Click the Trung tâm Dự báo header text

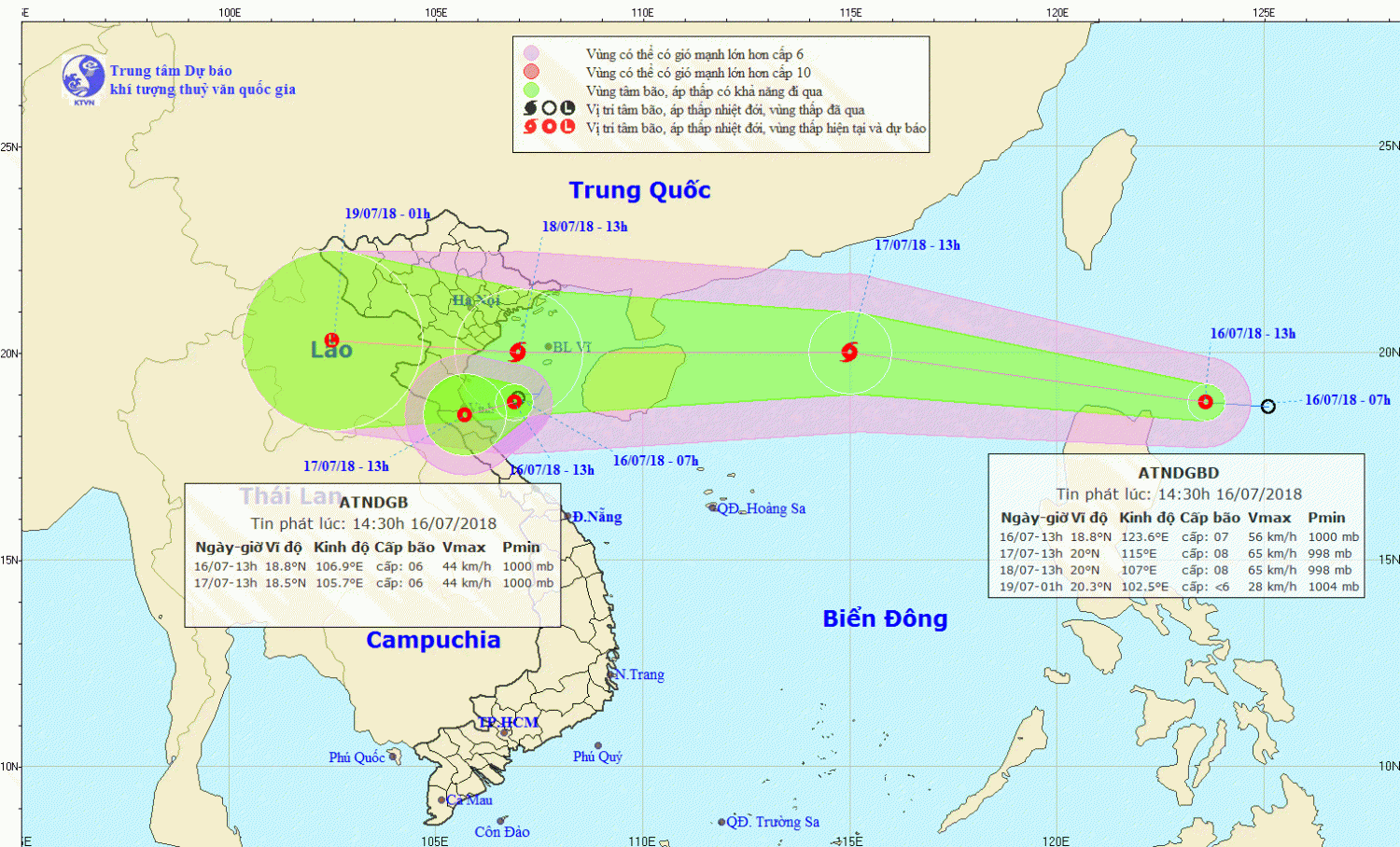[171, 71]
